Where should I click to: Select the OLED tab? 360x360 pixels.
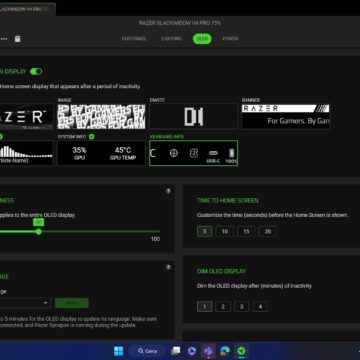click(202, 39)
